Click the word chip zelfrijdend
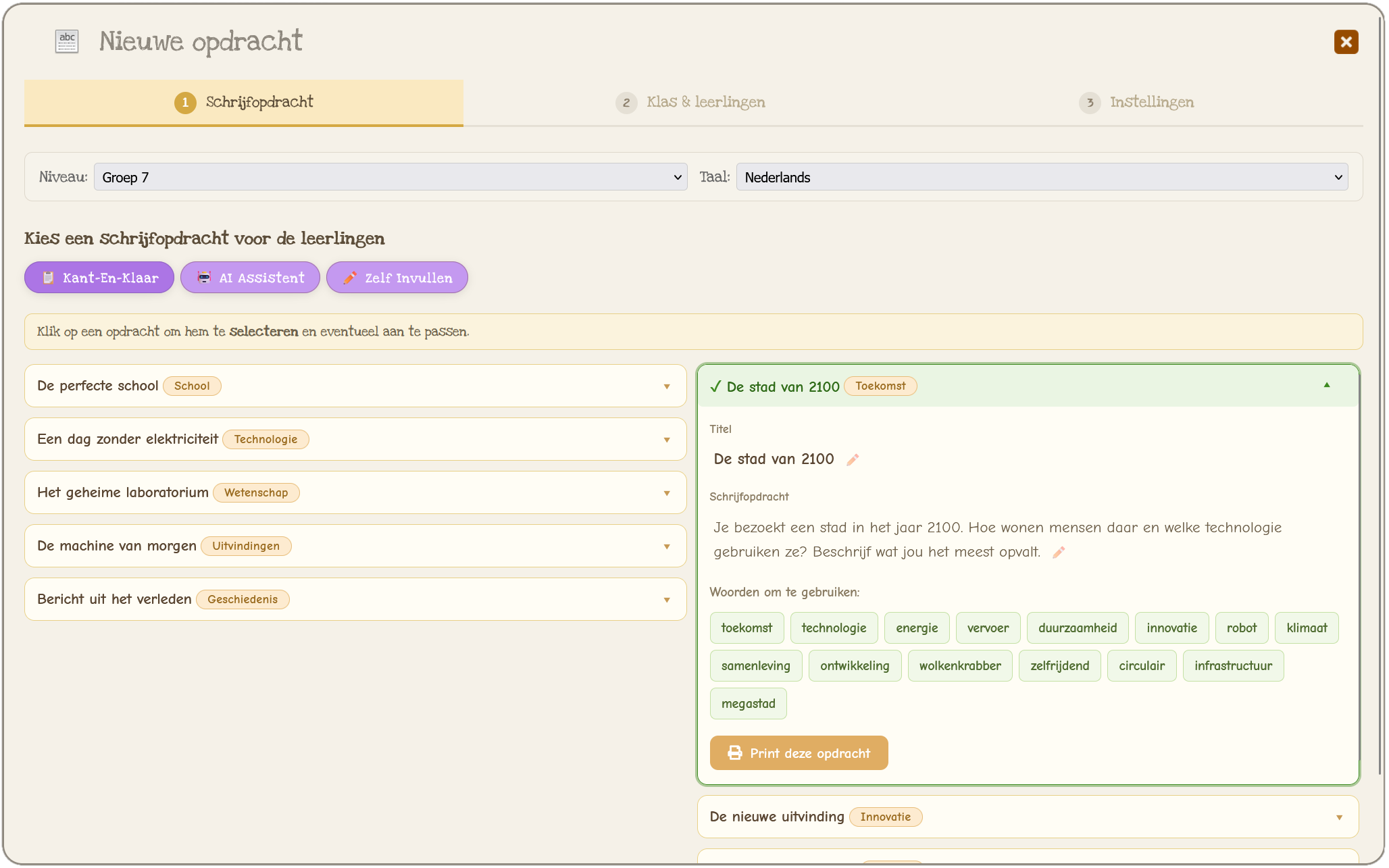The width and height of the screenshot is (1389, 868). tap(1059, 666)
